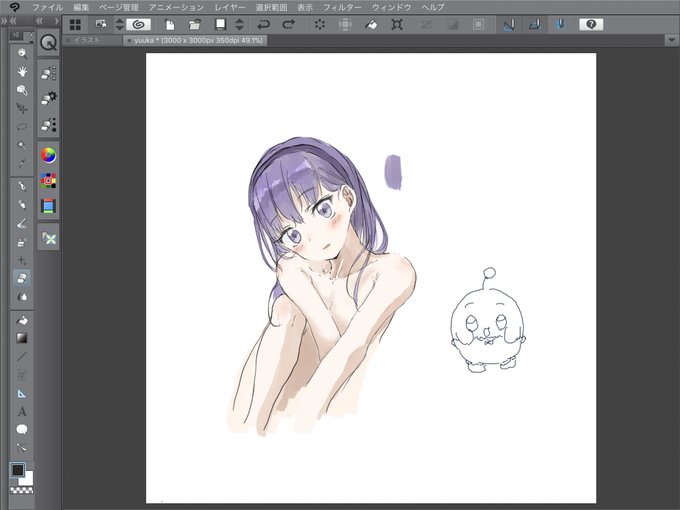Viewport: 680px width, 510px height.
Task: Open the Brush Size palette icon
Action: (48, 124)
